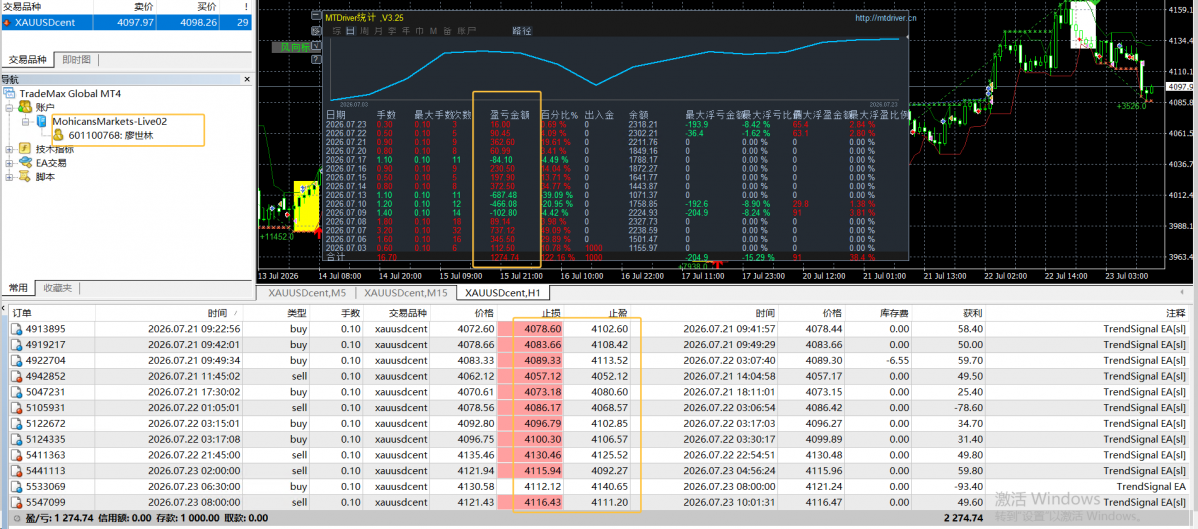The width and height of the screenshot is (1198, 529).
Task: Click the XAUUSDcent symbol arrow icon
Action: (7, 23)
